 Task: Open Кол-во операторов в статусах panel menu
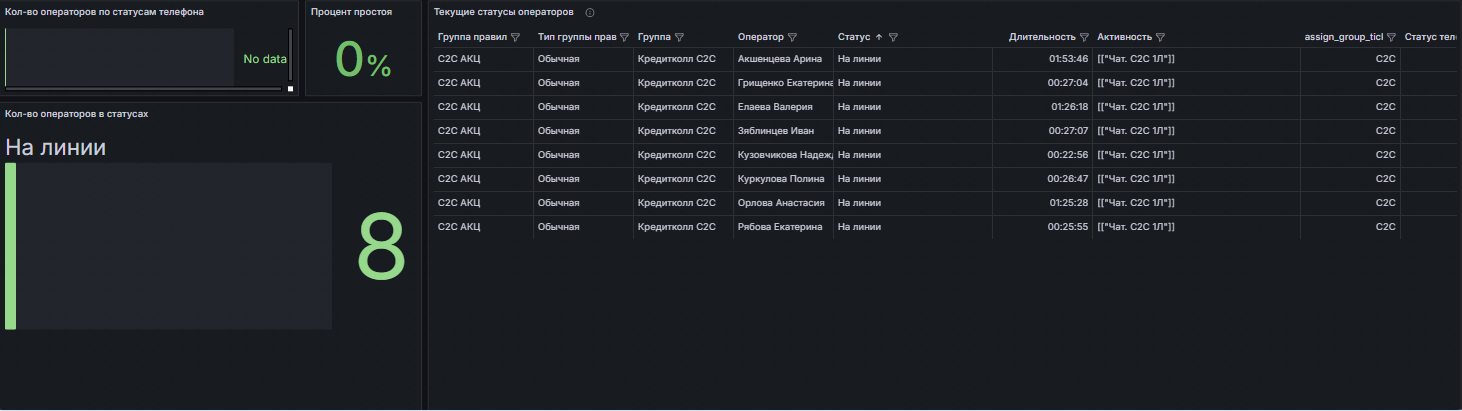[76, 114]
